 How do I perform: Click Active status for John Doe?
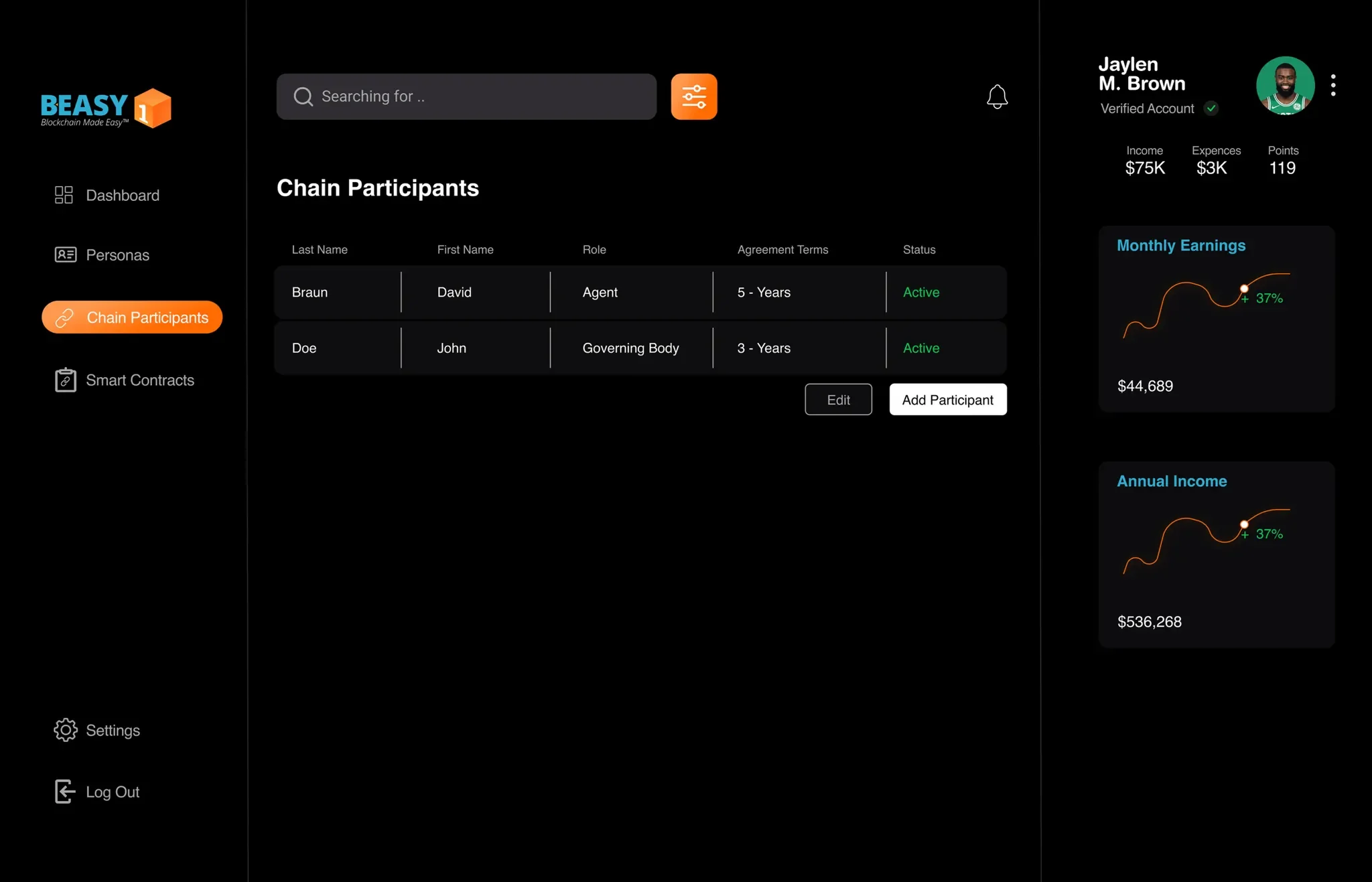(x=921, y=348)
